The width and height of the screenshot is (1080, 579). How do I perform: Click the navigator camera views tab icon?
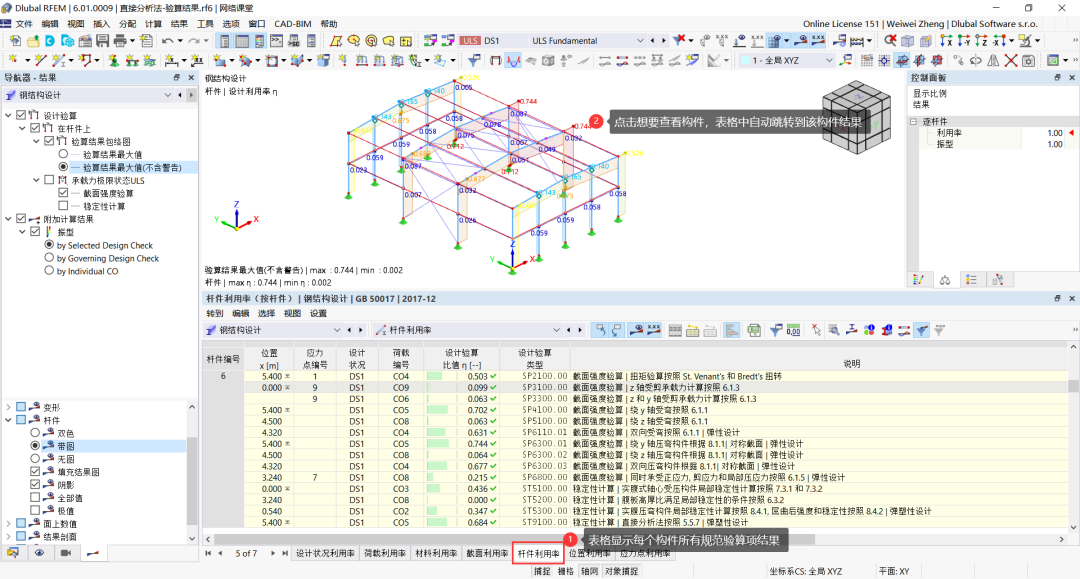pos(66,553)
